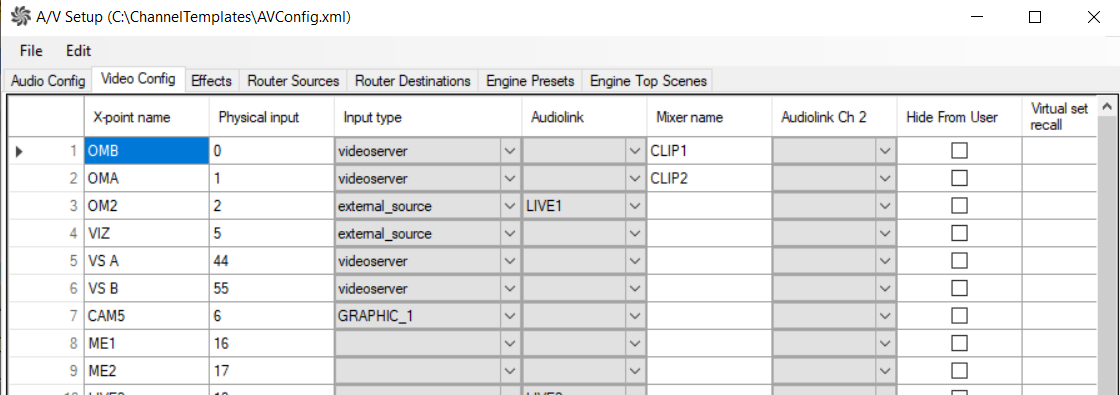The height and width of the screenshot is (395, 1120).
Task: Click the row selector arrow for row 1
Action: (19, 151)
